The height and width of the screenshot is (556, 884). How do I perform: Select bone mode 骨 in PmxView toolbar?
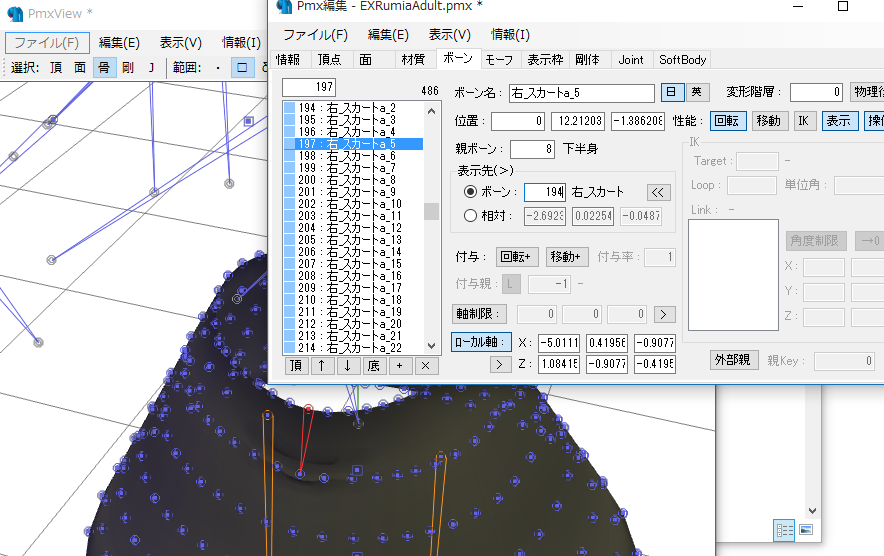point(103,68)
